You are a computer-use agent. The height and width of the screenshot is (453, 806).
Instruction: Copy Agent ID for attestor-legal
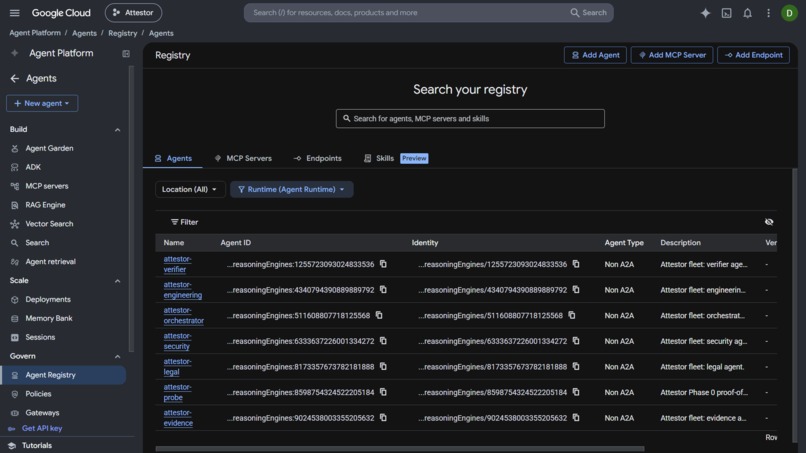click(383, 367)
